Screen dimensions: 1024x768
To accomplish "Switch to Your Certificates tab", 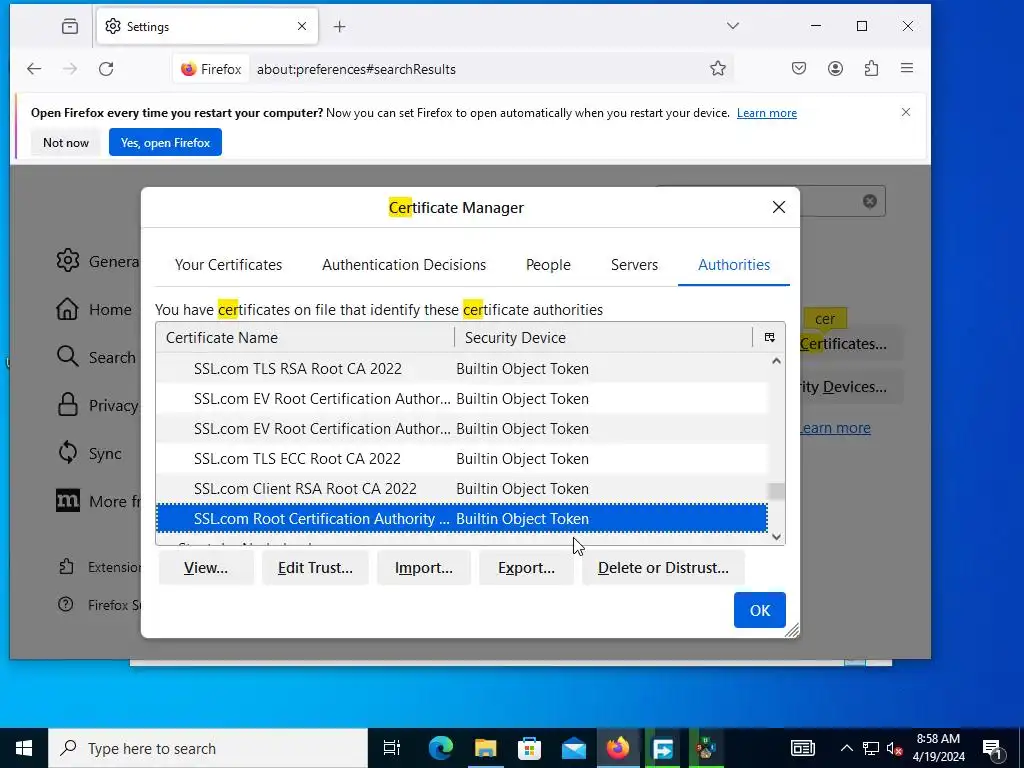I will click(x=229, y=264).
